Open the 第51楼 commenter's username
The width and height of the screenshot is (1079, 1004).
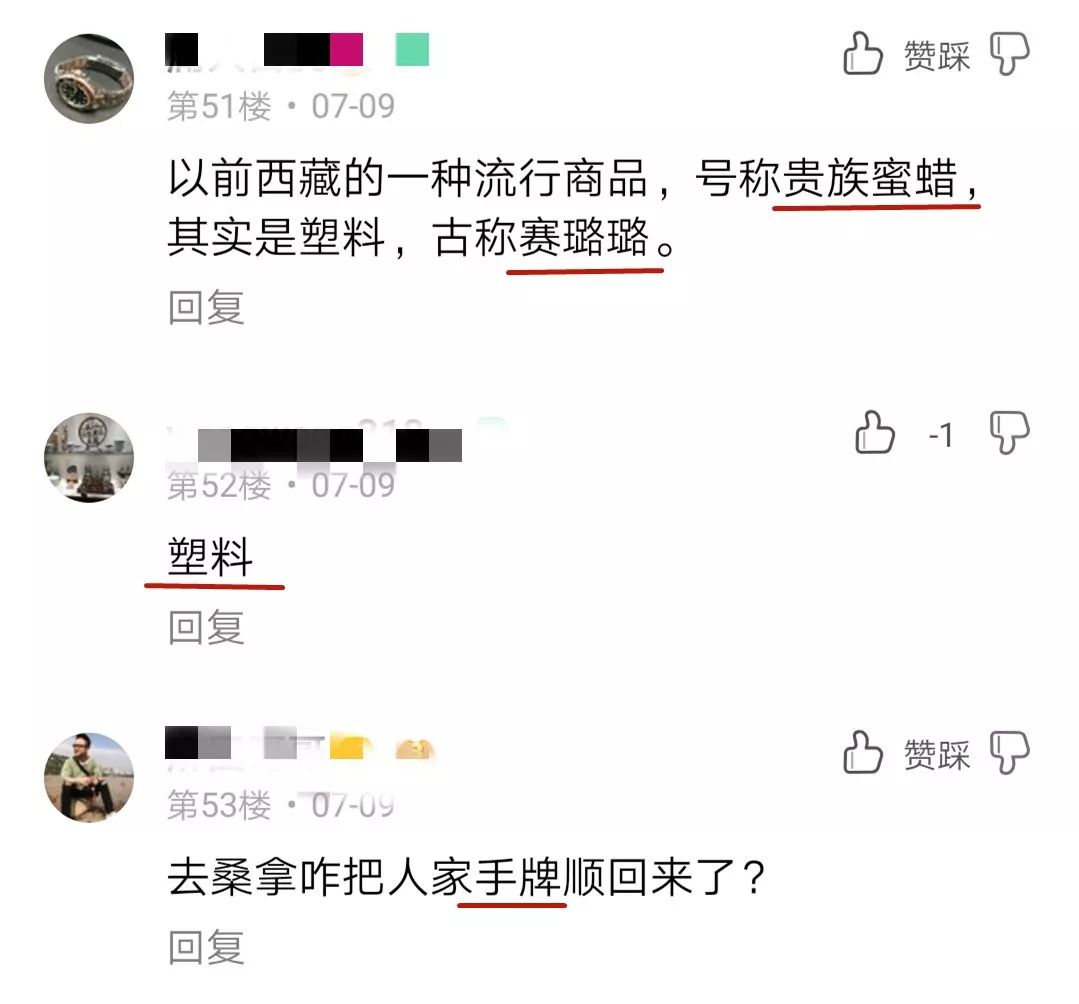[x=297, y=50]
